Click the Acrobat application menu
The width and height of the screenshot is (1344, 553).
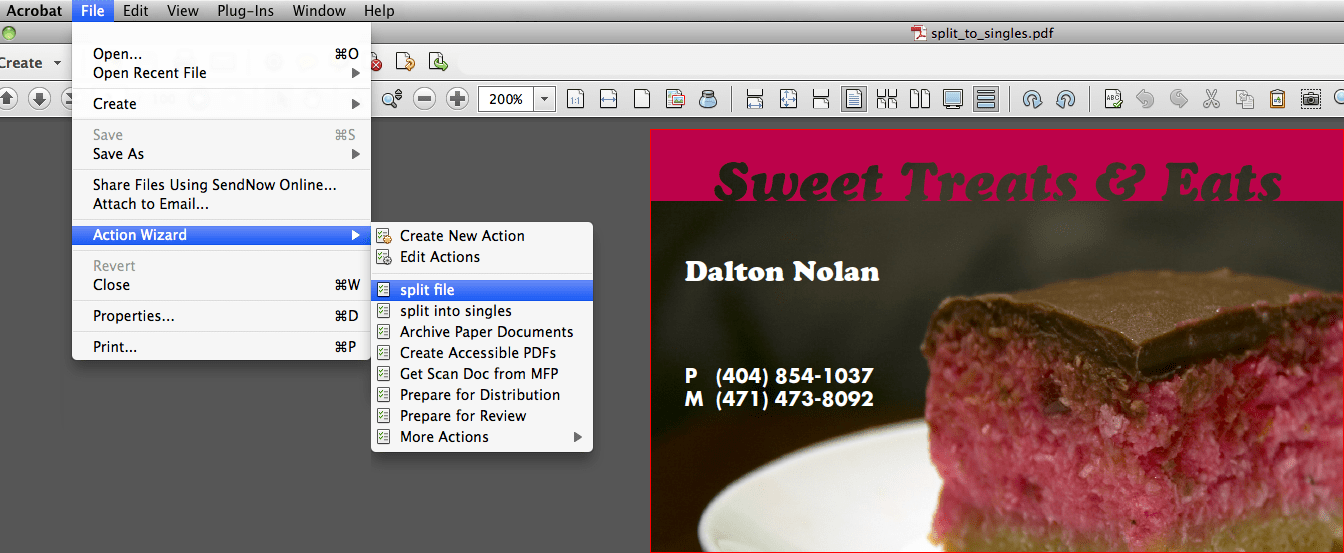[x=34, y=11]
